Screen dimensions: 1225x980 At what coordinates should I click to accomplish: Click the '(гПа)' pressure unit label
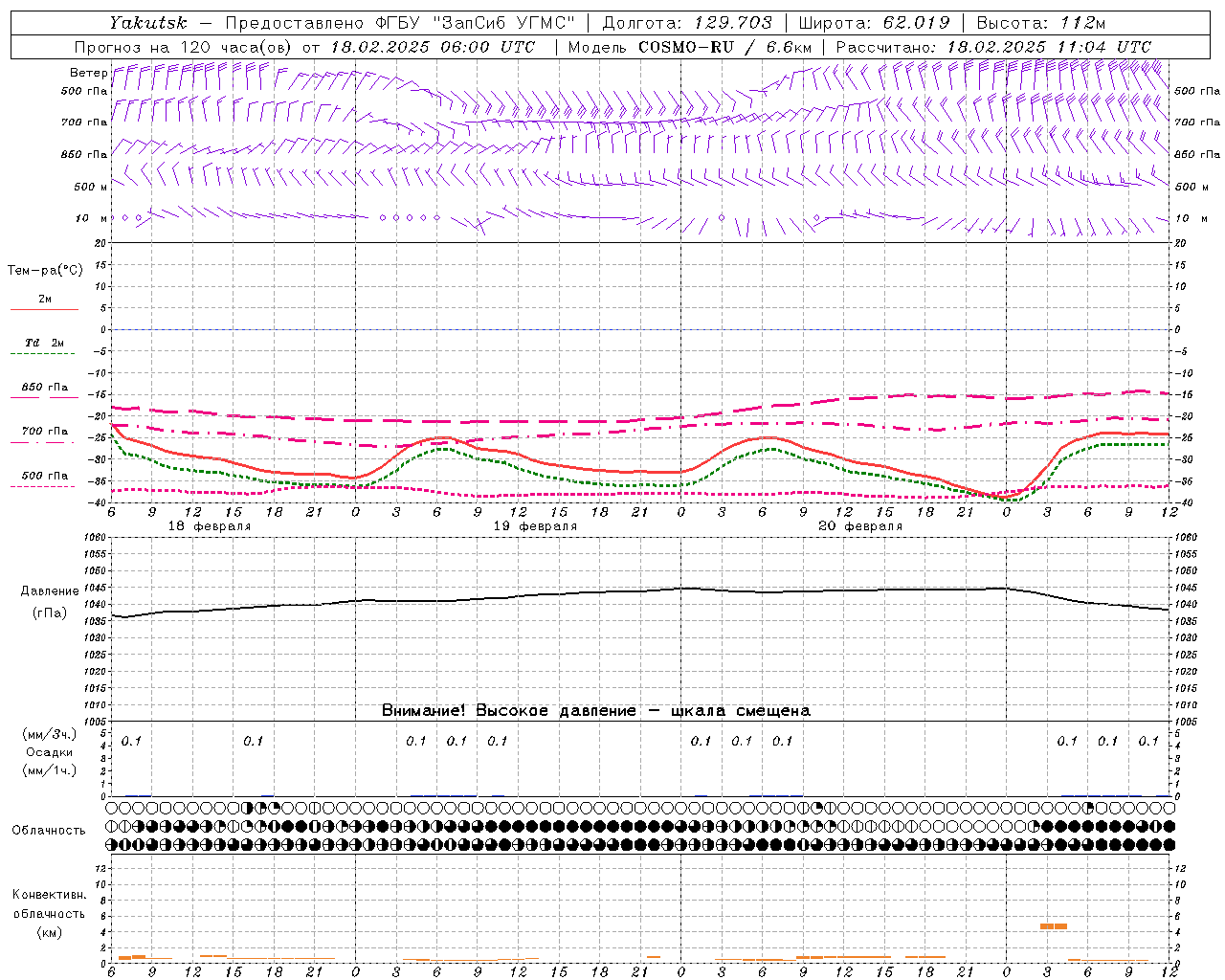(x=50, y=612)
